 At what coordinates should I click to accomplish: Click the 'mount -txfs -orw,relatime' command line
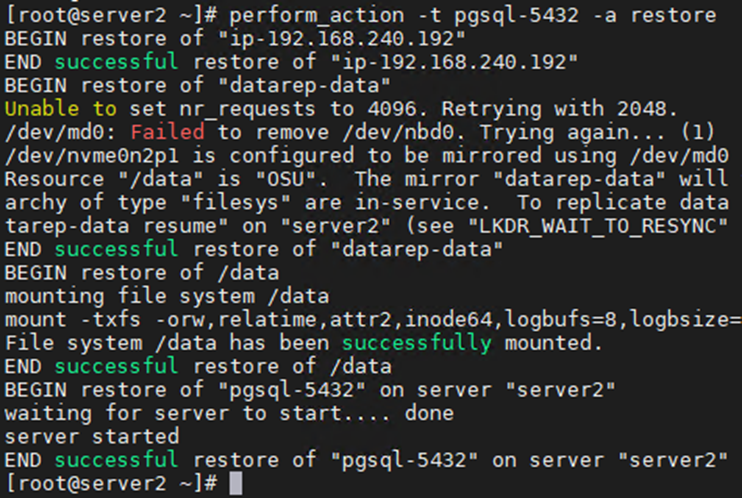(x=373, y=320)
